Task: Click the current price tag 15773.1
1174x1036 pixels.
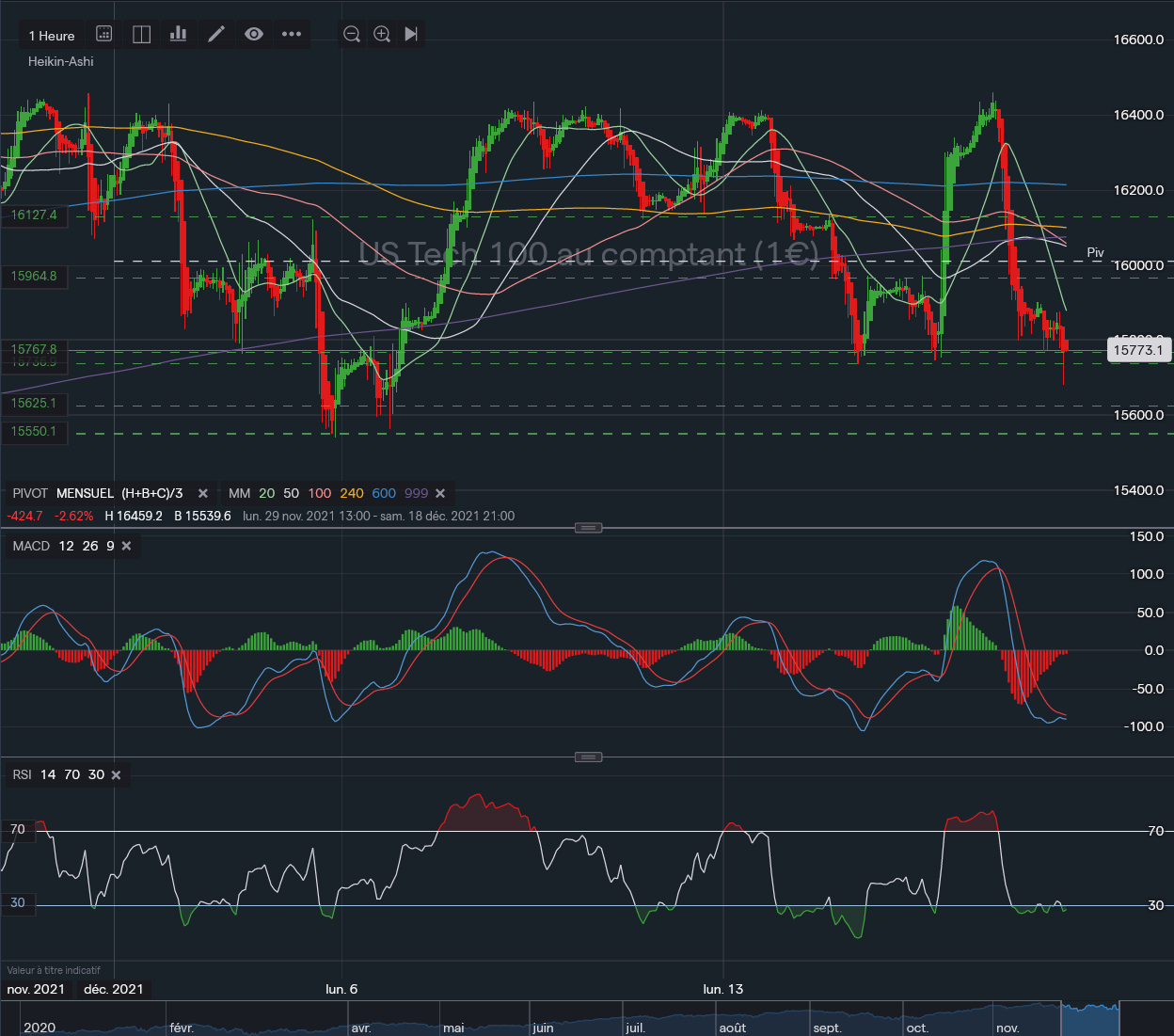Action: pyautogui.click(x=1138, y=350)
